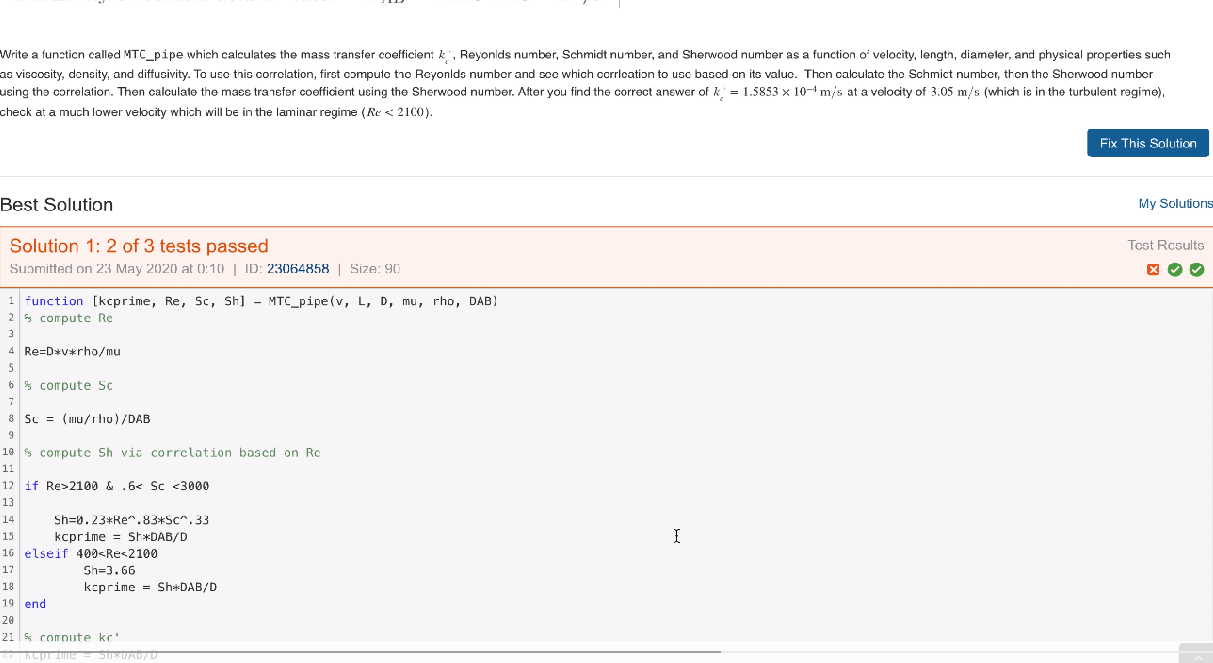This screenshot has height=663, width=1213.
Task: Open the My Solutions page
Action: [x=1175, y=202]
